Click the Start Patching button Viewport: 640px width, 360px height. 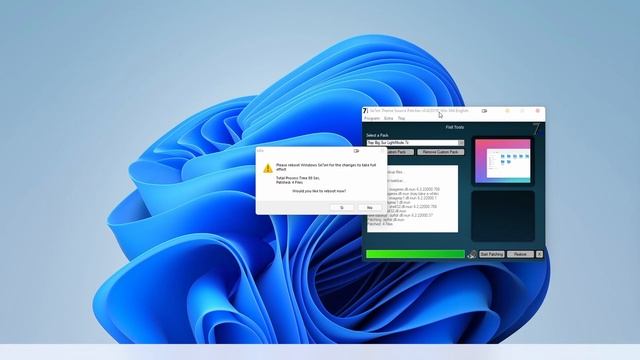tap(492, 254)
